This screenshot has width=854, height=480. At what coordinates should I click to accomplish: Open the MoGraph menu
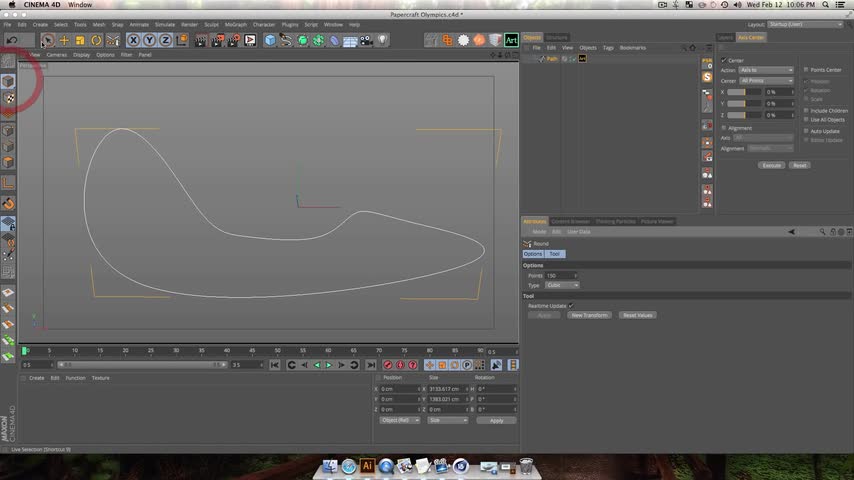[236, 24]
